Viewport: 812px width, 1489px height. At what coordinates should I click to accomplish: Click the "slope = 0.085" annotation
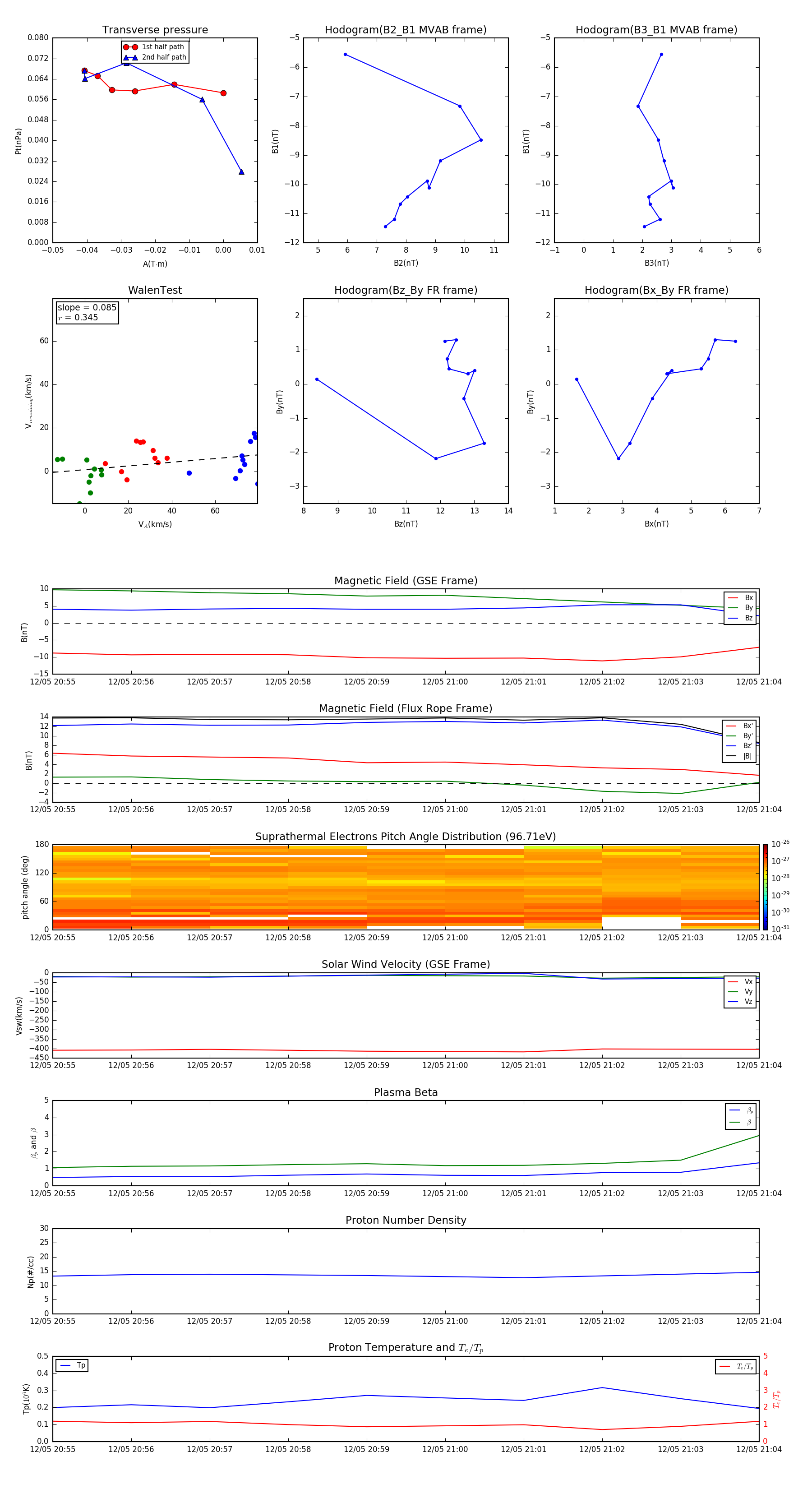coord(87,308)
